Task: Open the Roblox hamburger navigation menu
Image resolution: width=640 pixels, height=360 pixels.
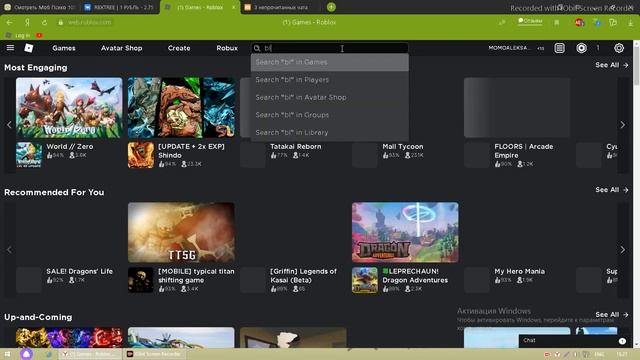Action: pyautogui.click(x=10, y=48)
